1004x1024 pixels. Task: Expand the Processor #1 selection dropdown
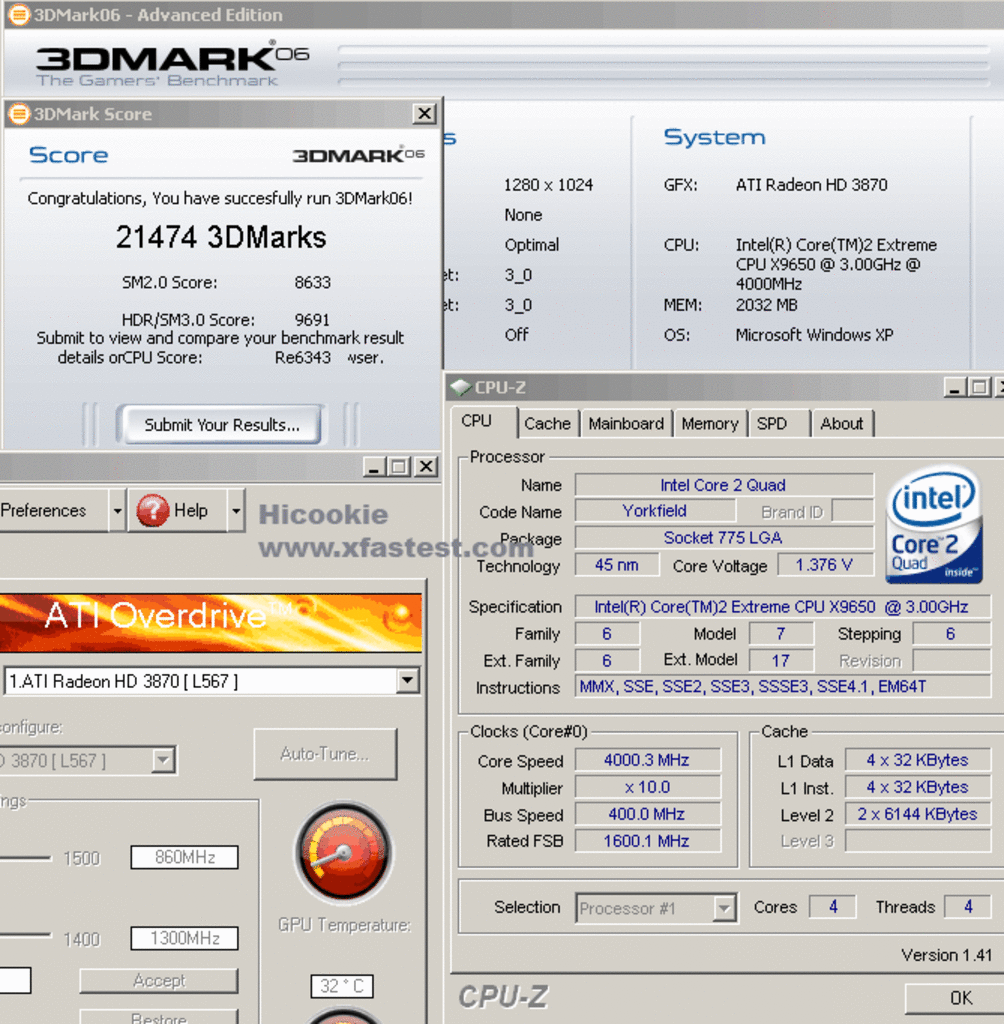(x=724, y=908)
